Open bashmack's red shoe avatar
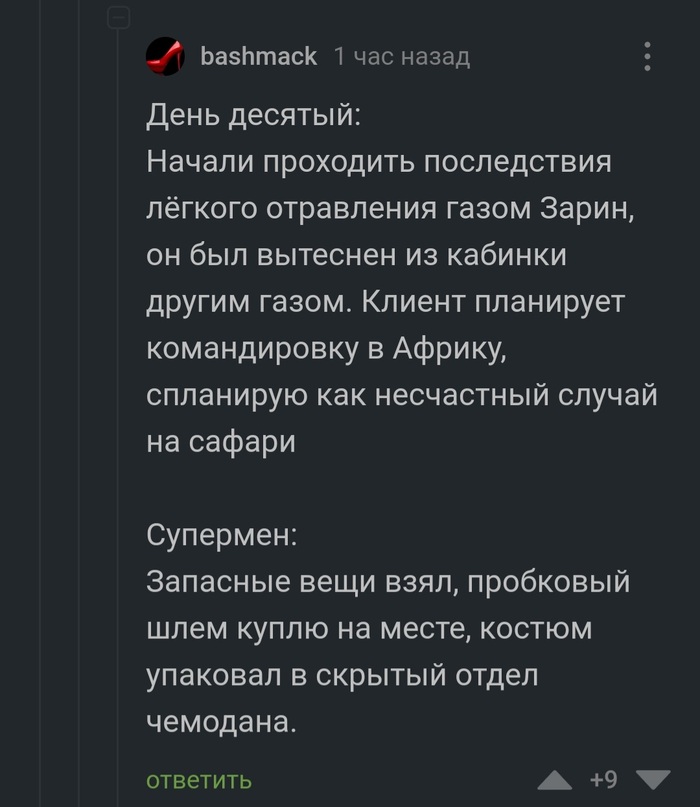 pos(165,56)
